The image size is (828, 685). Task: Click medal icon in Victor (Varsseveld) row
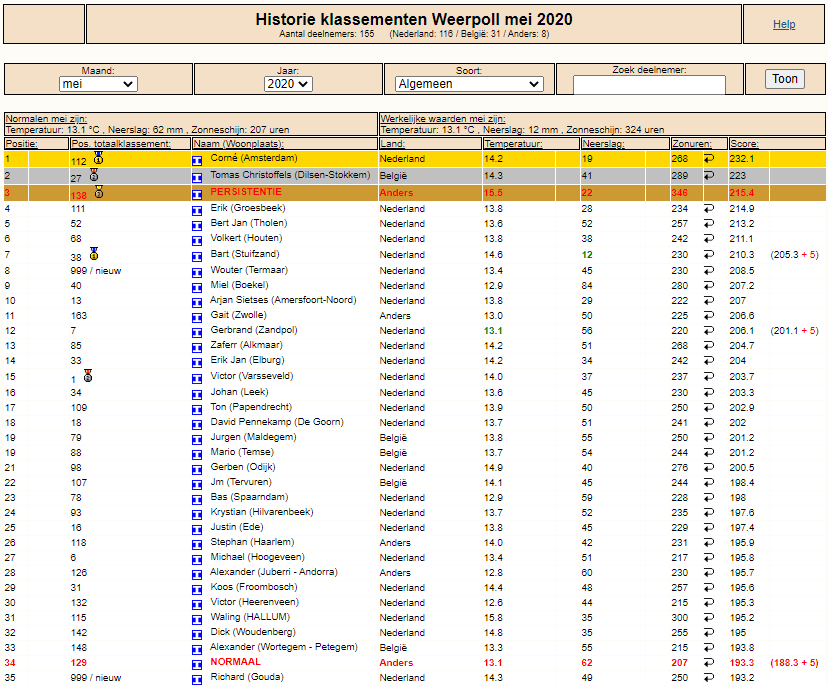(x=88, y=376)
